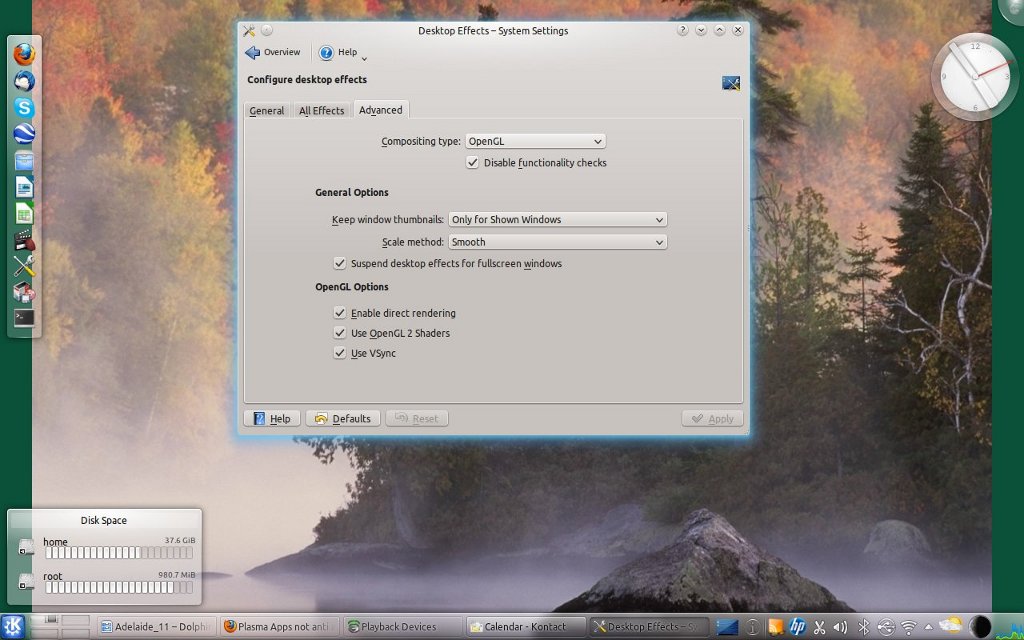Open the Scale method combo box
Image resolution: width=1024 pixels, height=640 pixels.
pos(557,242)
